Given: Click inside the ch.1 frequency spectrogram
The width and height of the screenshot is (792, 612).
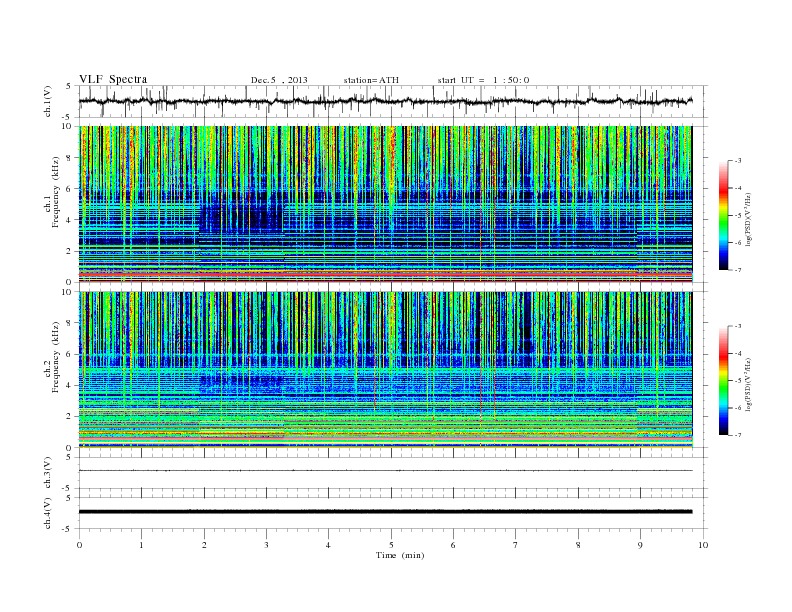Looking at the screenshot, I should tap(385, 204).
